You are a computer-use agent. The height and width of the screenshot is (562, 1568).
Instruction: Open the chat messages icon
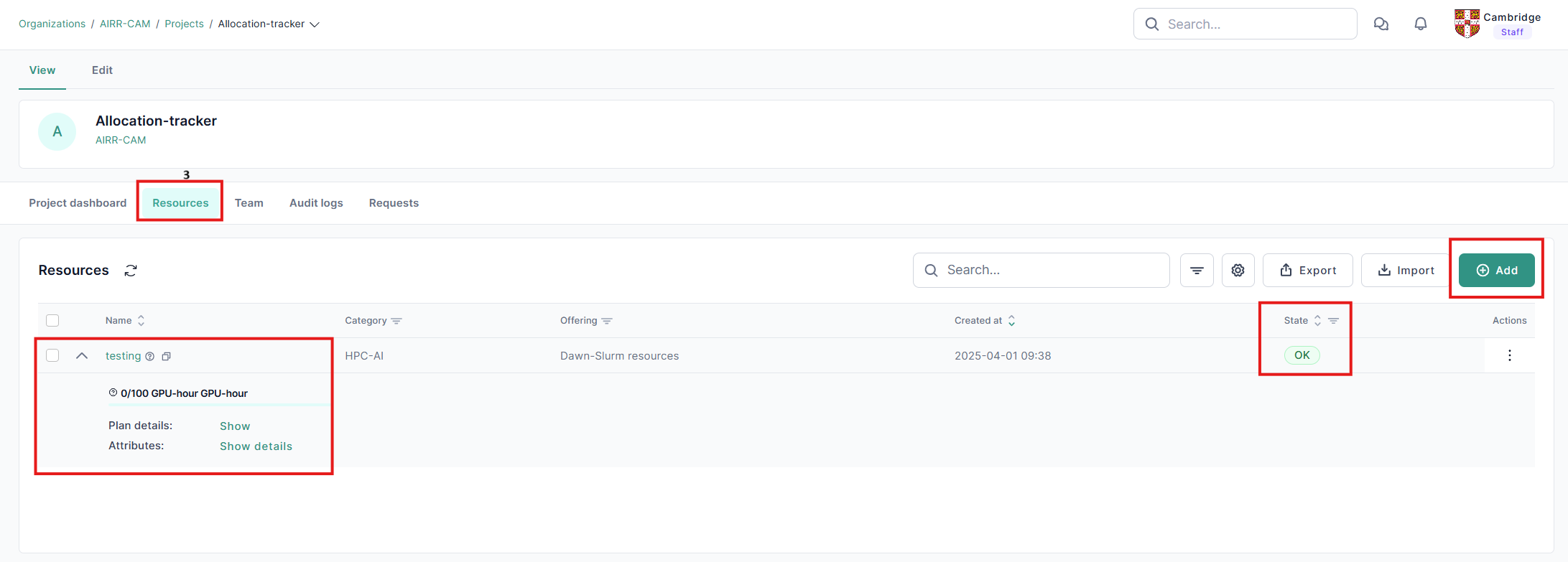(1381, 24)
